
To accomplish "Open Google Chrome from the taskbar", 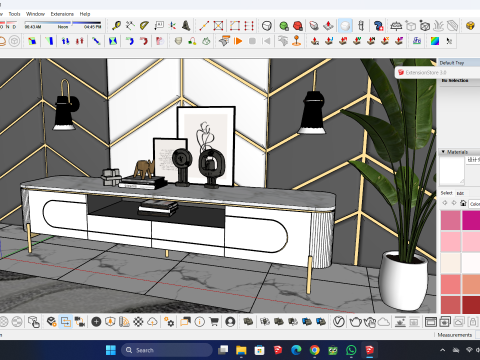I will coord(314,350).
